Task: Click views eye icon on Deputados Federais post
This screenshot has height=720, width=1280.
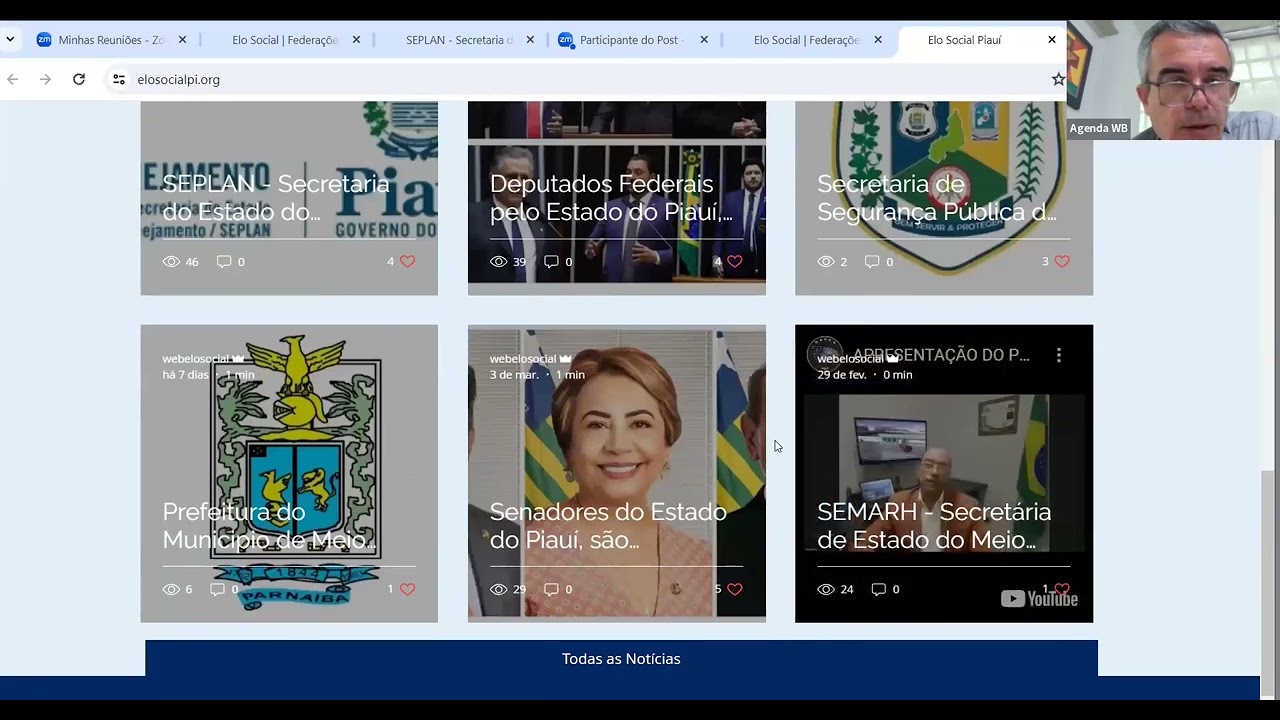Action: pyautogui.click(x=498, y=261)
